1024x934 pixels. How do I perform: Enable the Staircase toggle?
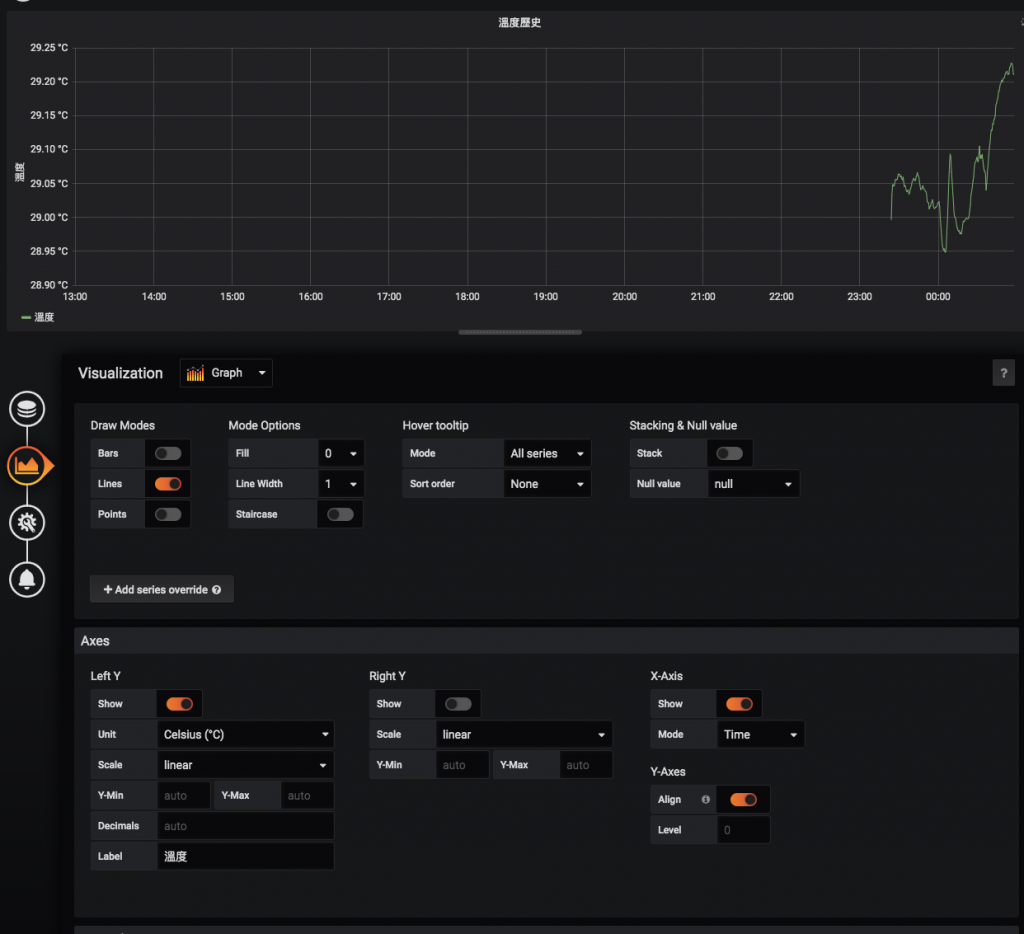340,515
